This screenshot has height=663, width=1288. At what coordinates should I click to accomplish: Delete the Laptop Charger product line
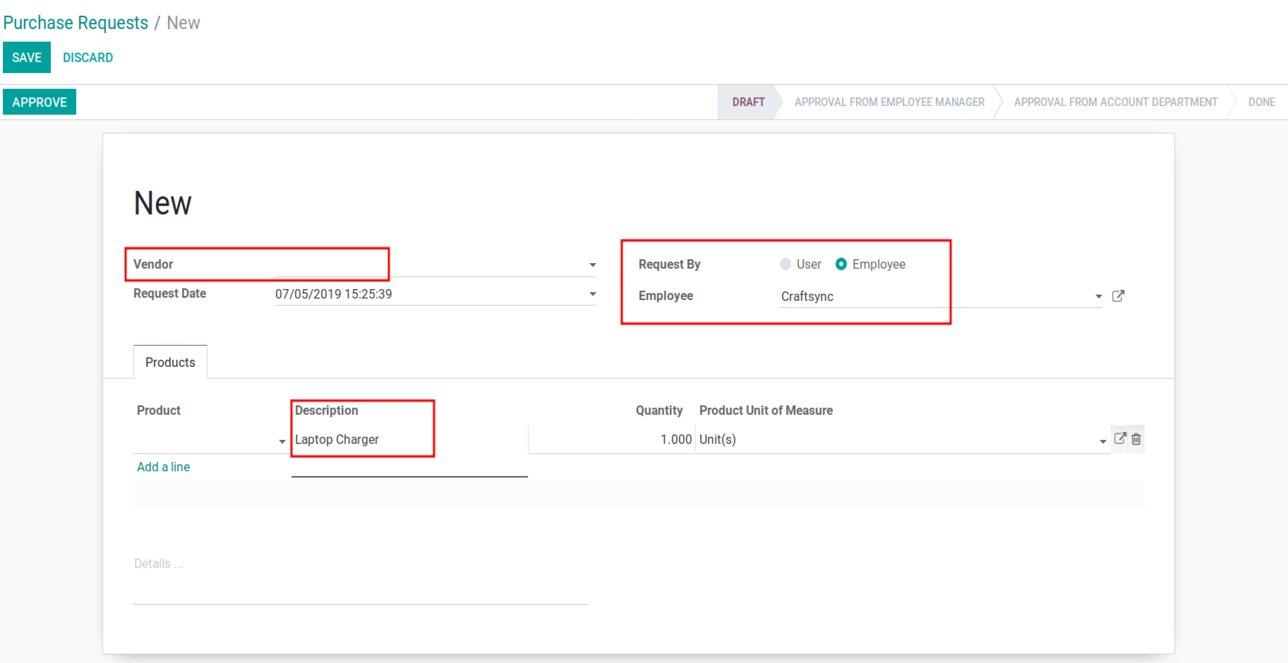pyautogui.click(x=1136, y=439)
